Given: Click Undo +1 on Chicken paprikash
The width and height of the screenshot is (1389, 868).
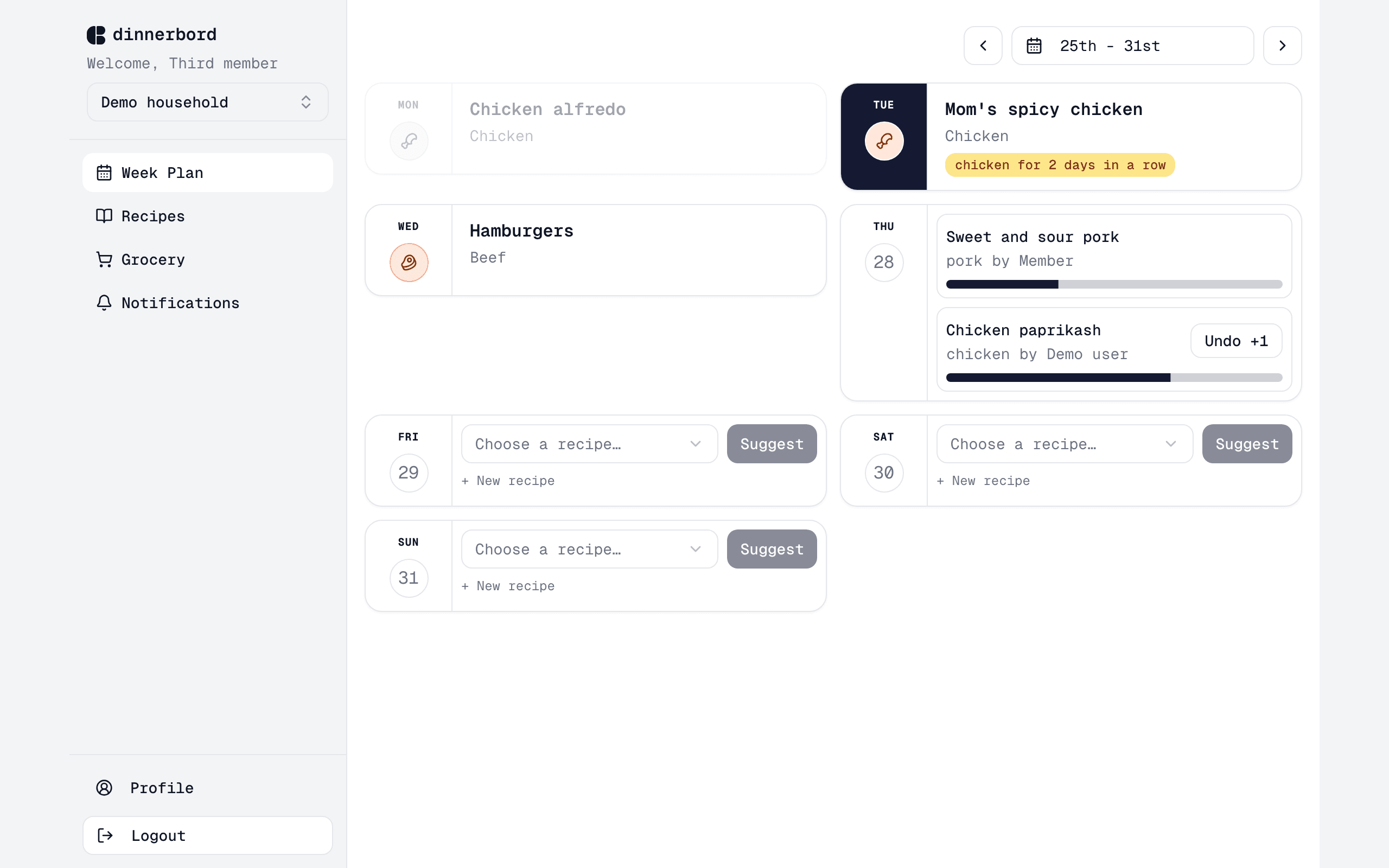Looking at the screenshot, I should pos(1236,341).
